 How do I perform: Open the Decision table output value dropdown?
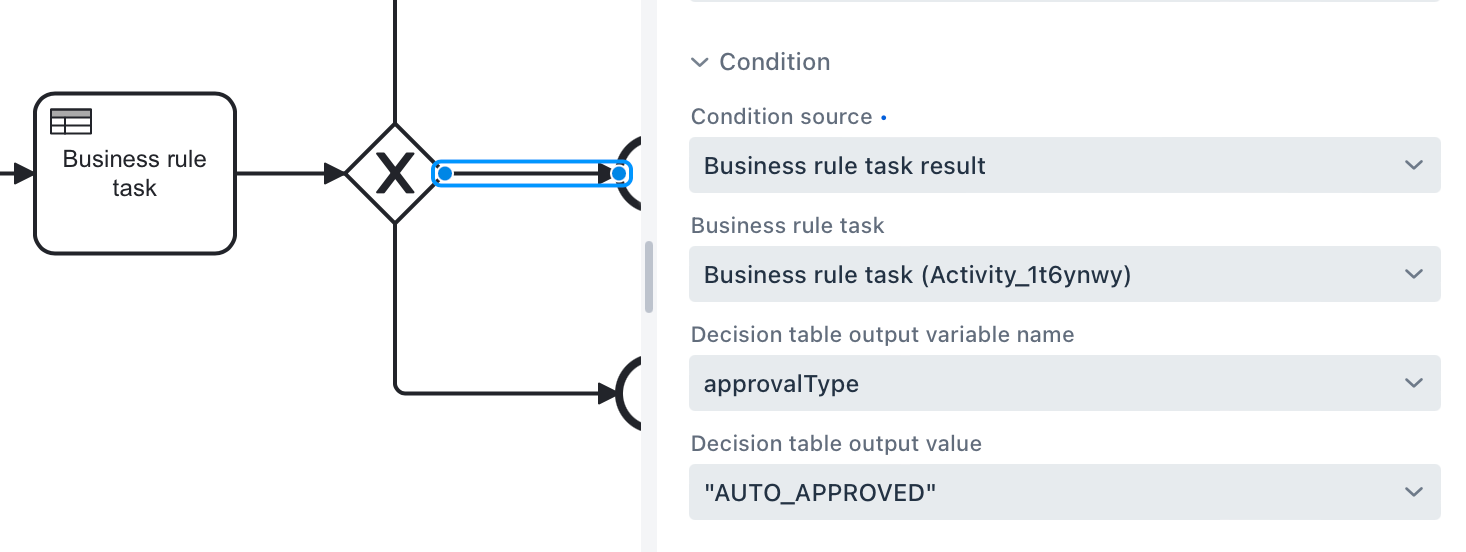point(1064,492)
